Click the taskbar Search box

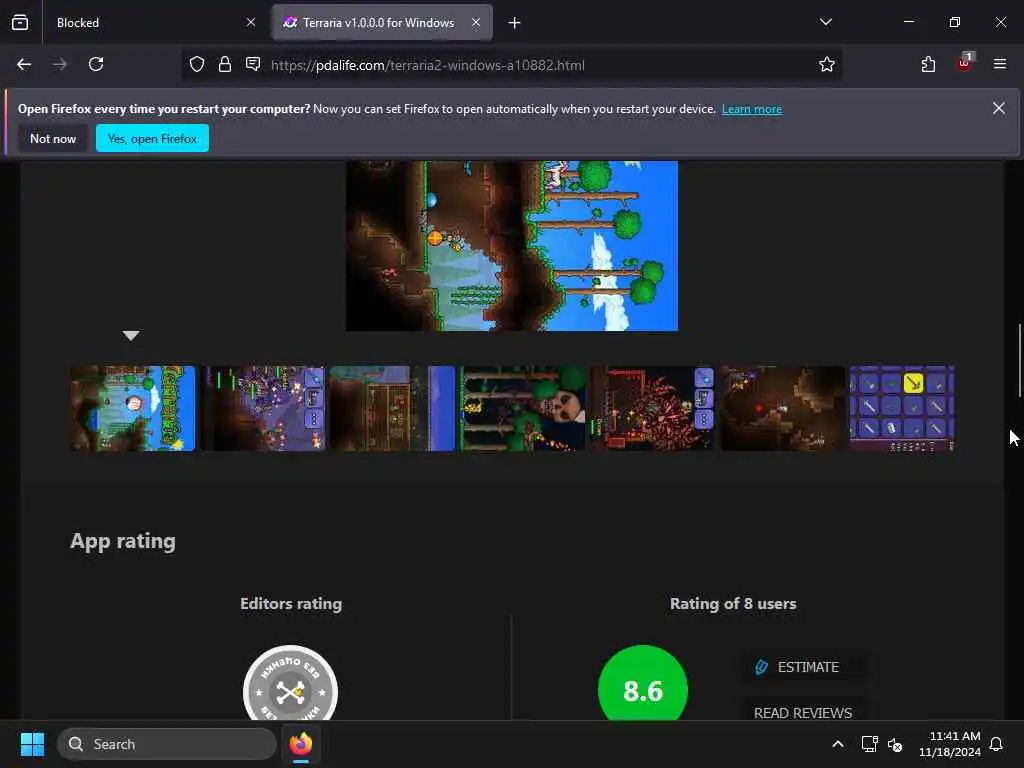pos(167,744)
